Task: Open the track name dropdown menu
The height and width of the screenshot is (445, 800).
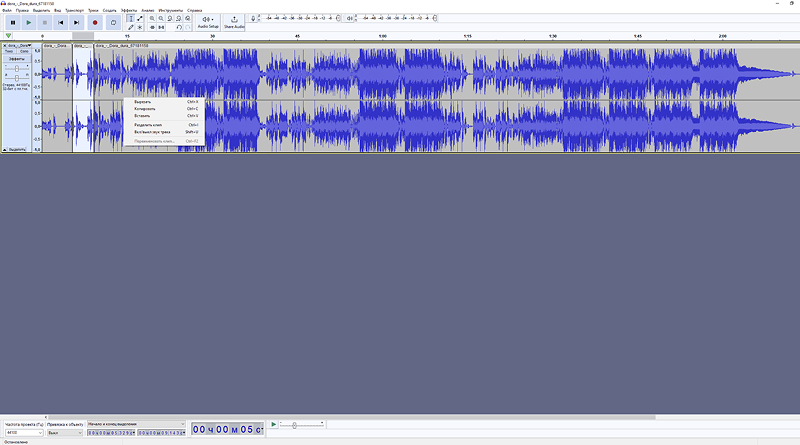Action: coord(19,46)
